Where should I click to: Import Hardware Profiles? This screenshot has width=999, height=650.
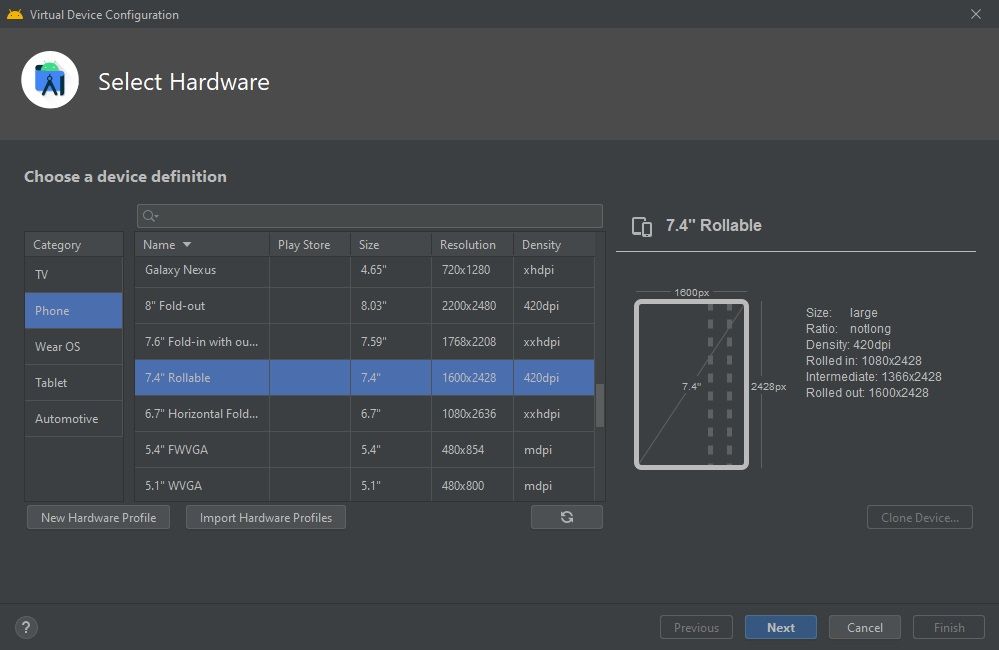click(x=265, y=516)
